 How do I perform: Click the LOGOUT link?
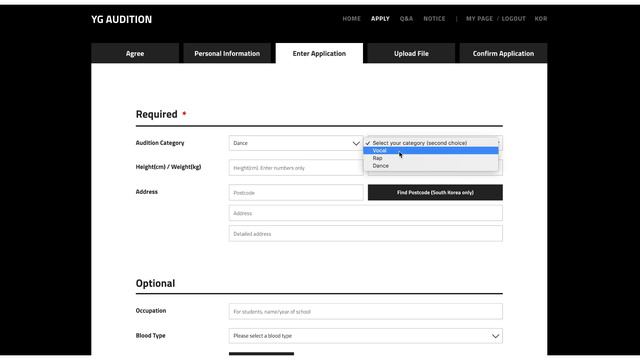pos(513,18)
